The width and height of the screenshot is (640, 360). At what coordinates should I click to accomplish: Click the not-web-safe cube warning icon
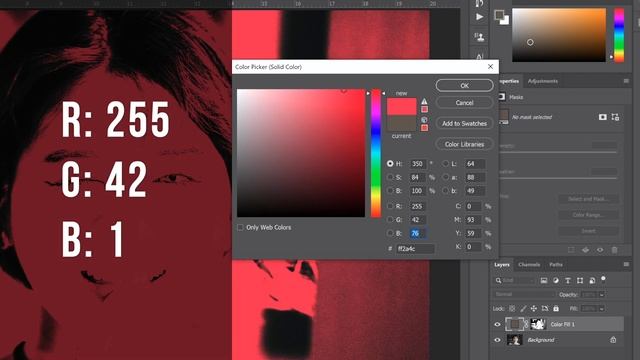tap(424, 120)
